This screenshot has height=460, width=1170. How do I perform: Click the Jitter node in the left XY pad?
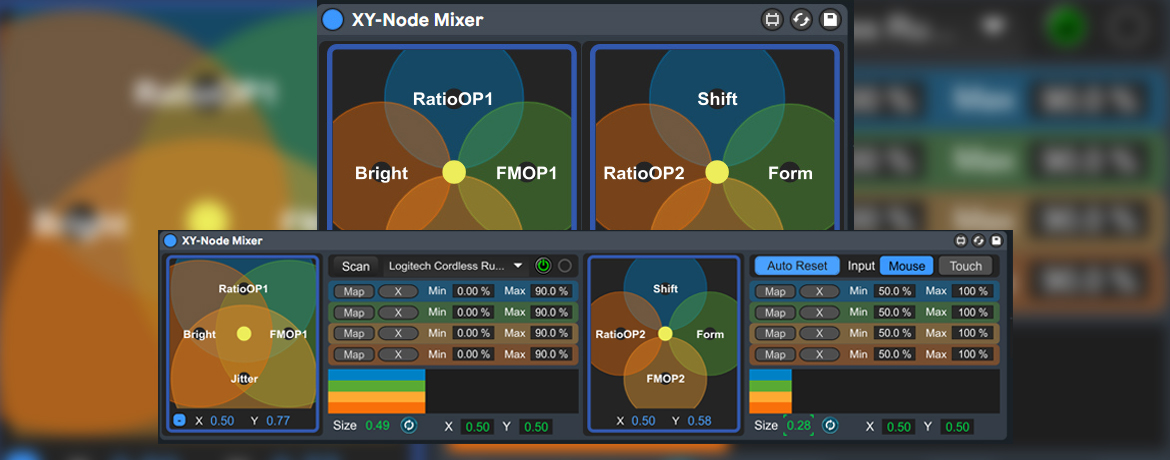[244, 378]
